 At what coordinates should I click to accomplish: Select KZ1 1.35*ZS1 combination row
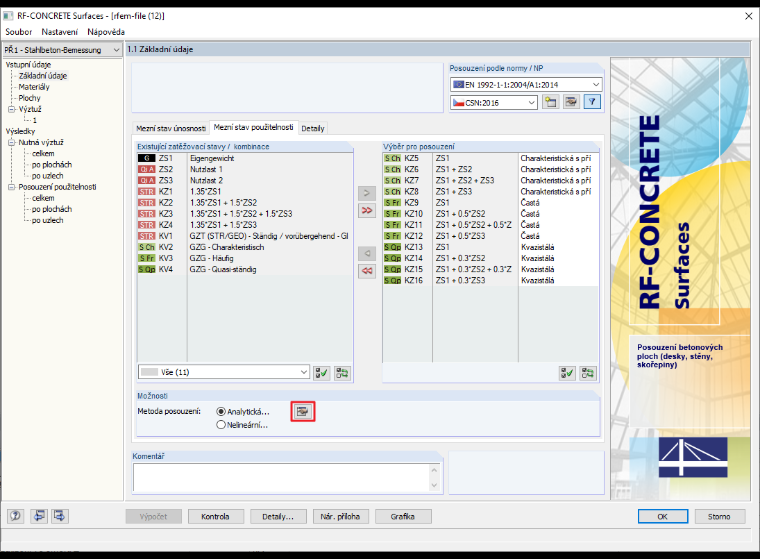point(244,192)
